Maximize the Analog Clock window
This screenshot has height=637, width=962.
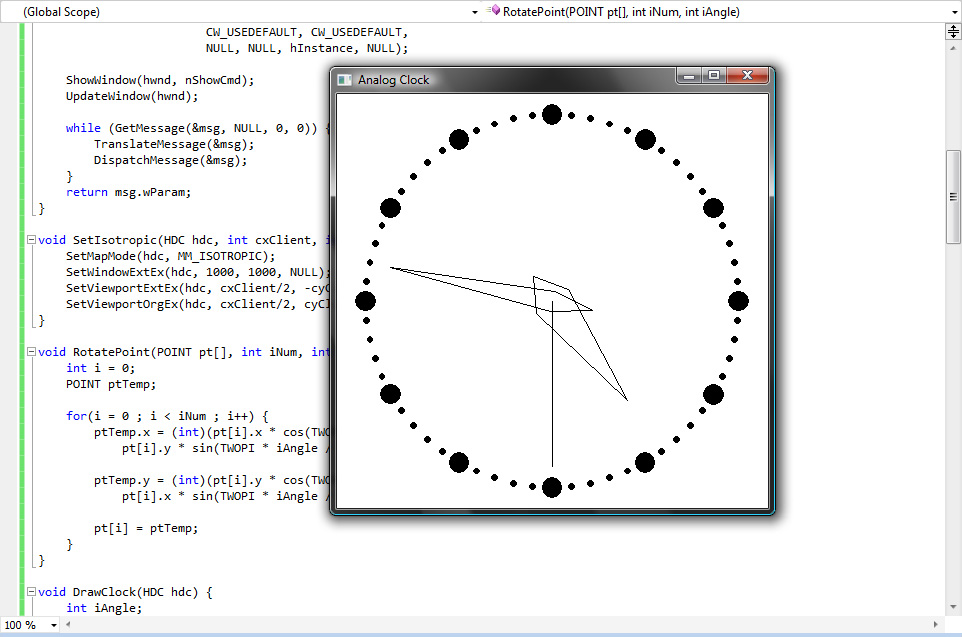tap(714, 75)
